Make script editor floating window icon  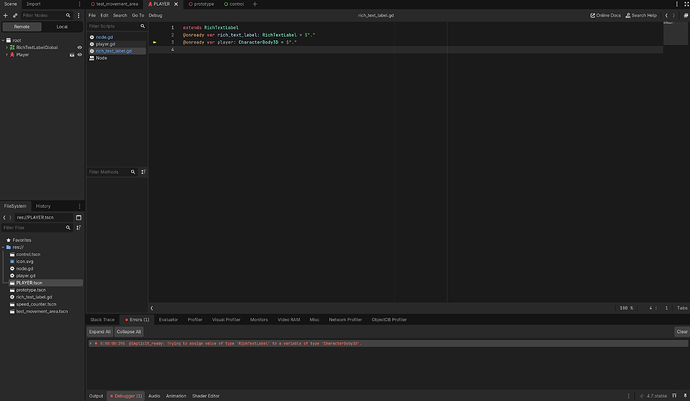click(686, 15)
